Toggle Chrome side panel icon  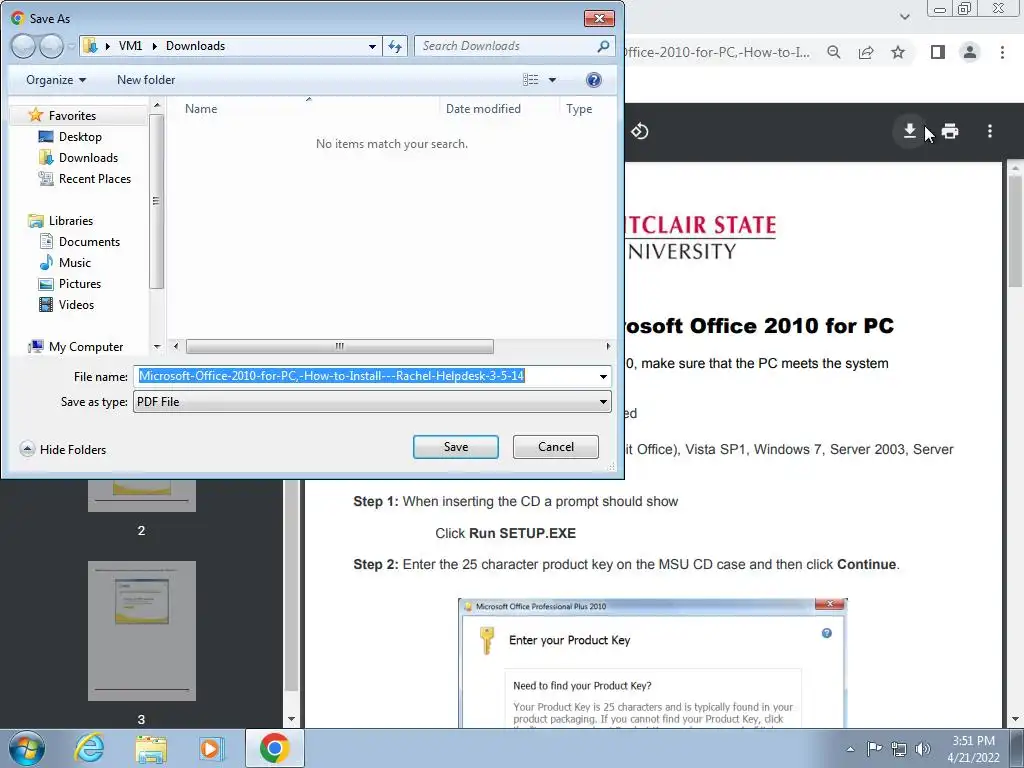click(x=938, y=52)
